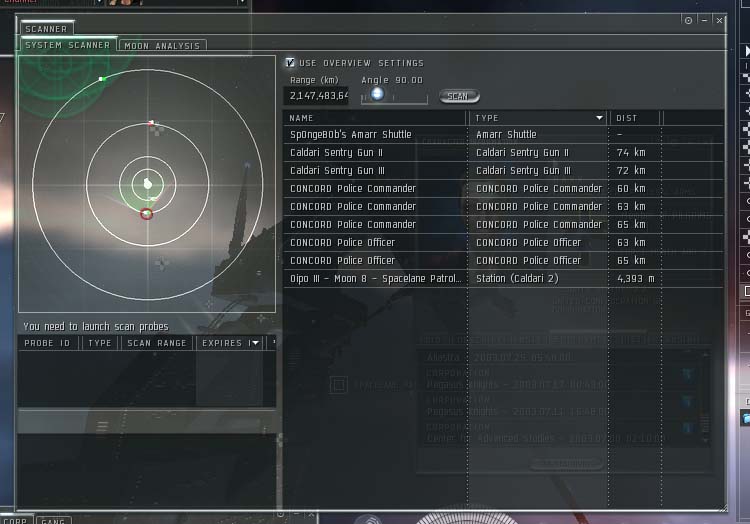Viewport: 750px width, 524px height.
Task: Sort scan results by Name column
Action: coord(375,118)
